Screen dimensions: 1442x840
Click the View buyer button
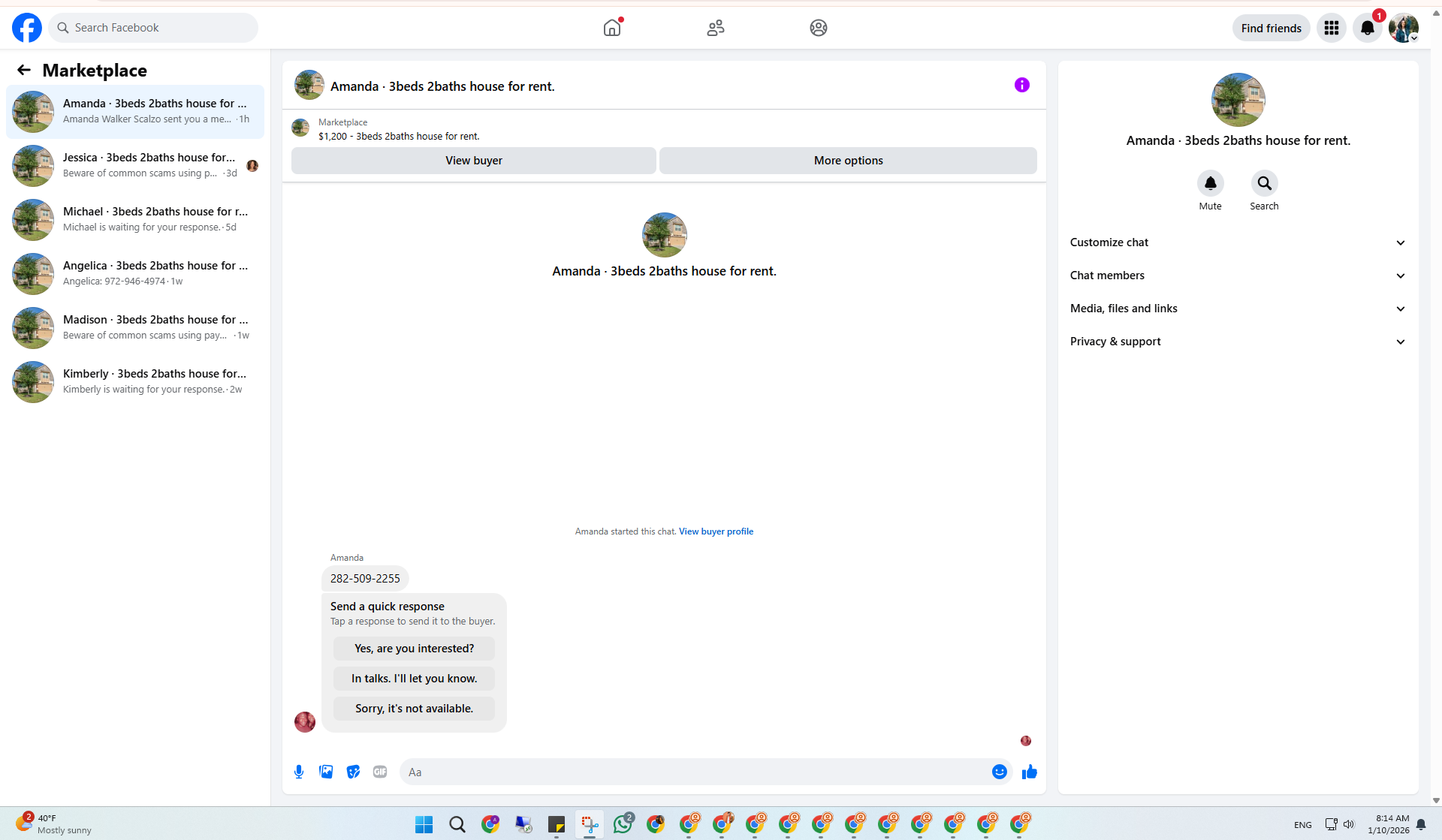pyautogui.click(x=473, y=161)
